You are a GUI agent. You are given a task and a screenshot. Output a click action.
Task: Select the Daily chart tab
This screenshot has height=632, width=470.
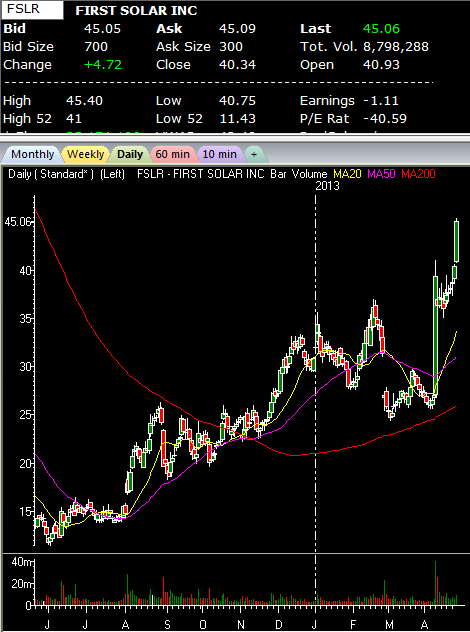pyautogui.click(x=130, y=154)
